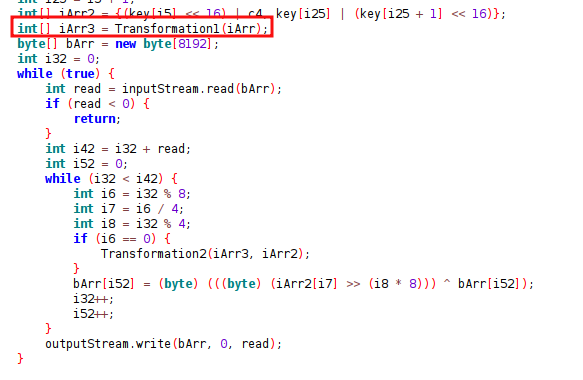Click the int i52 = 0 line
Viewport: 583px width, 380px height.
[x=86, y=164]
